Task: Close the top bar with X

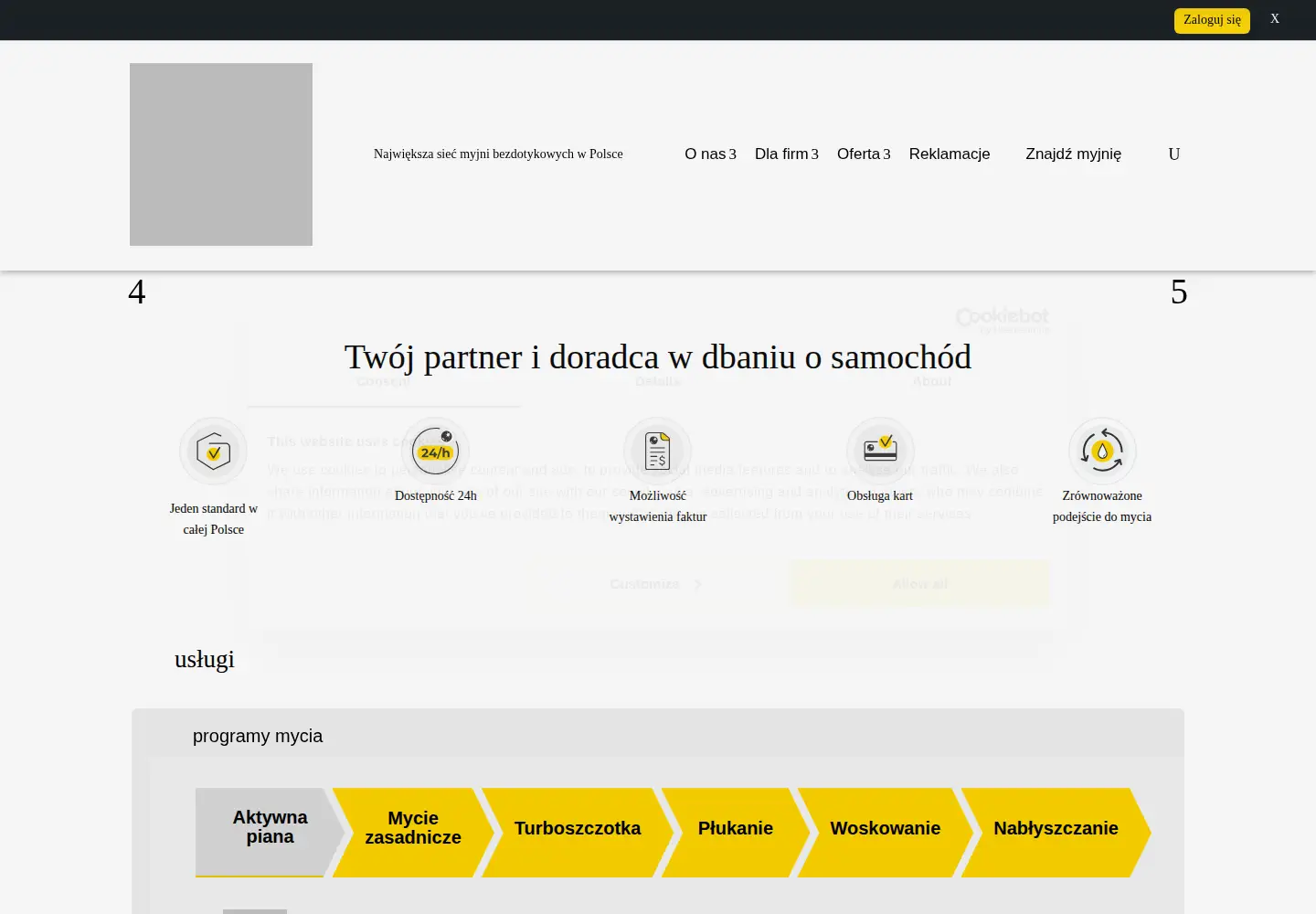Action: click(1275, 19)
